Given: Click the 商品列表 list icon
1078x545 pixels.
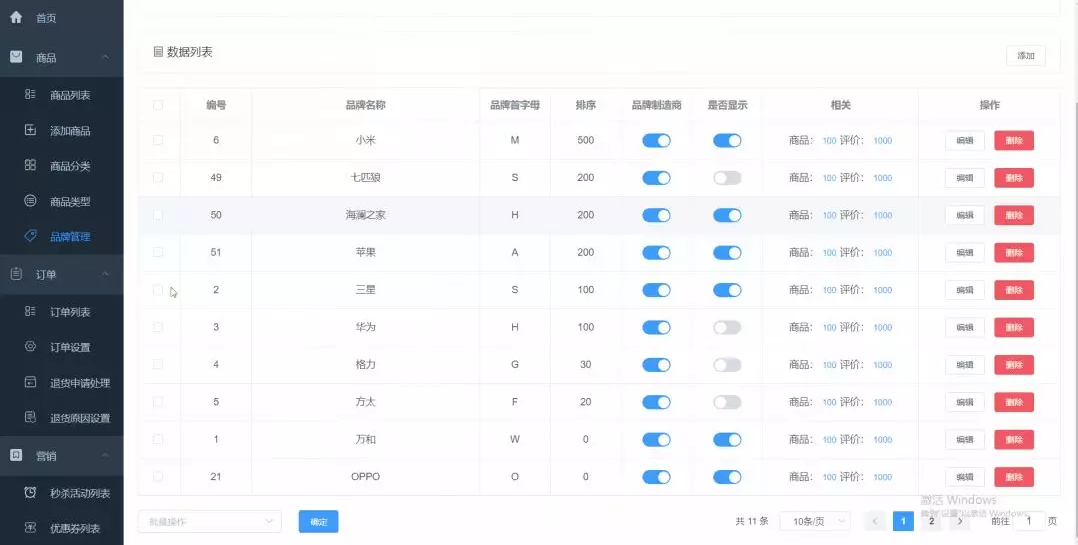Looking at the screenshot, I should 30,94.
